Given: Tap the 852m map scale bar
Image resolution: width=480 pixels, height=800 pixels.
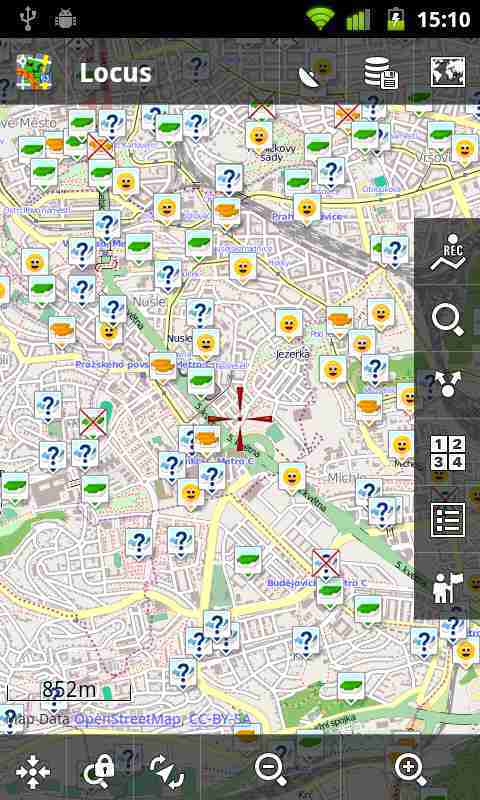Looking at the screenshot, I should point(69,691).
